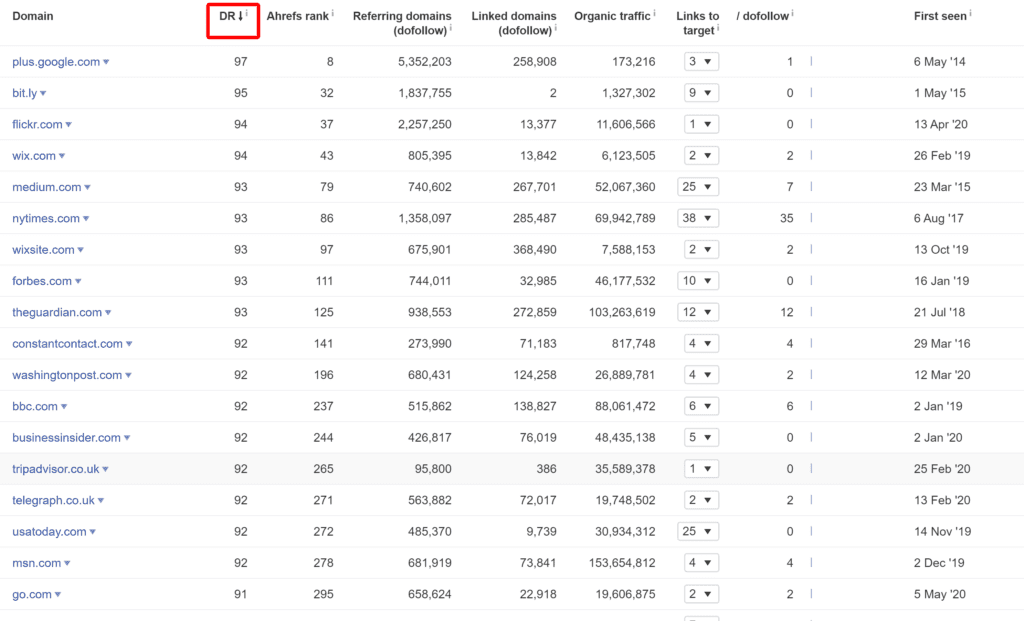Sort by Organic traffic column header
This screenshot has width=1024, height=621.
612,16
